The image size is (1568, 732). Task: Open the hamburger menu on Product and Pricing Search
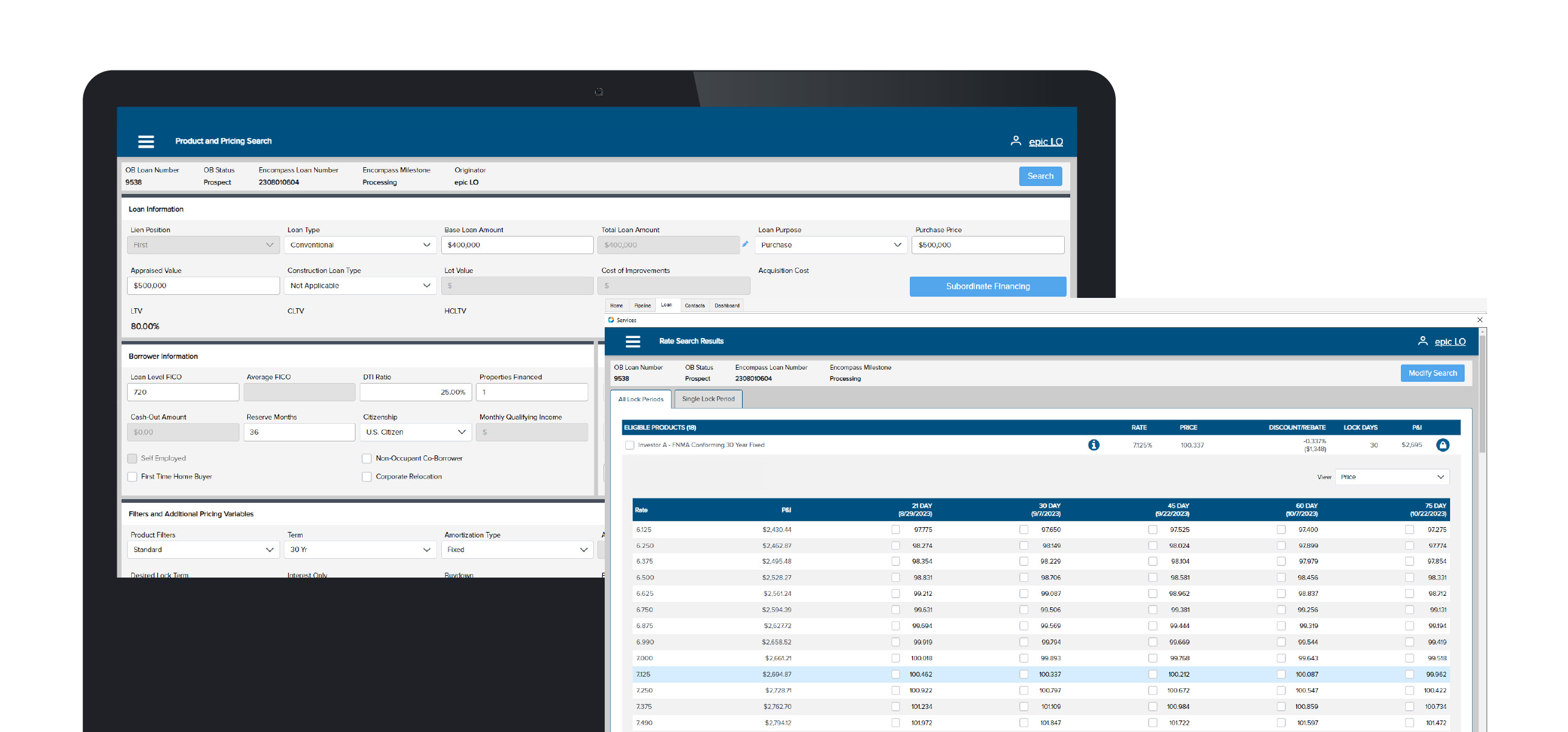[146, 141]
